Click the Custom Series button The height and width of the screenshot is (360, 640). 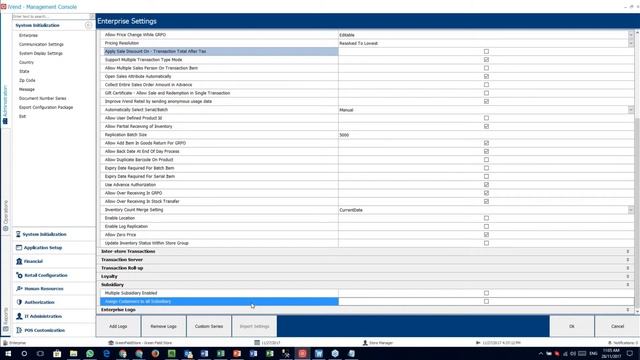tap(209, 326)
